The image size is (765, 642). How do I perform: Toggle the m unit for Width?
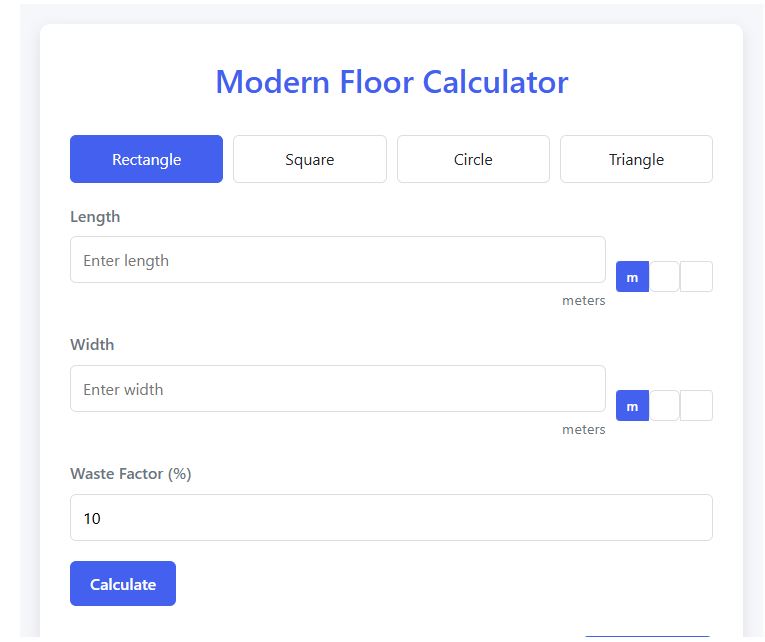[632, 405]
